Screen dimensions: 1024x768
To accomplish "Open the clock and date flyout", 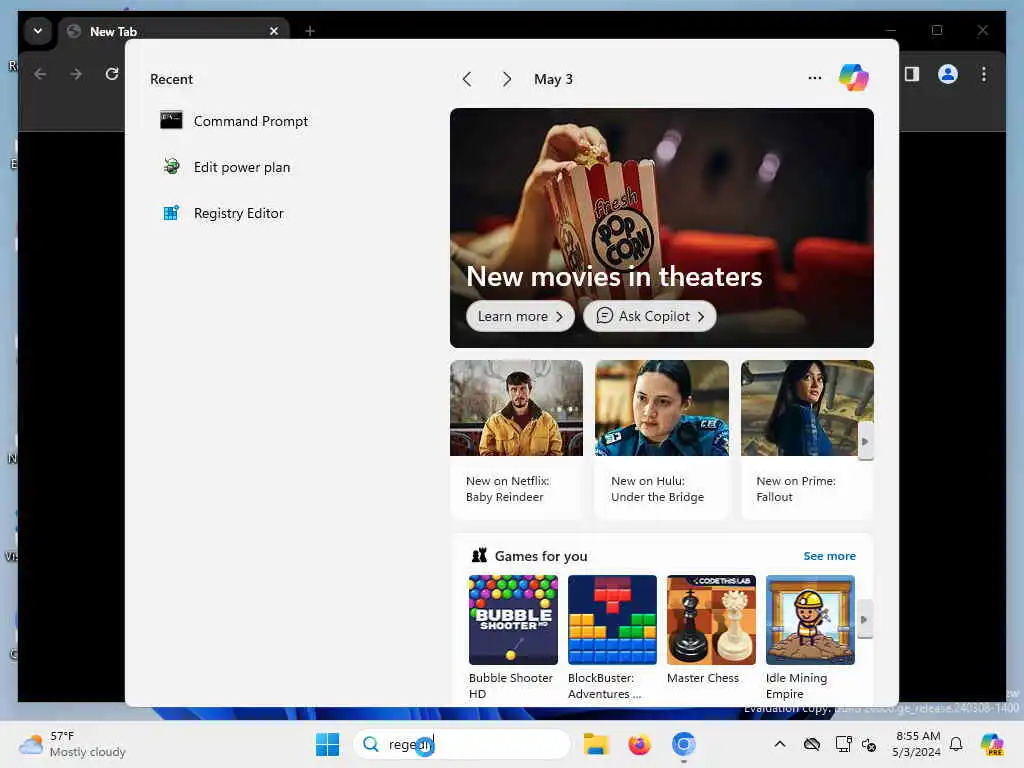I will tap(917, 744).
